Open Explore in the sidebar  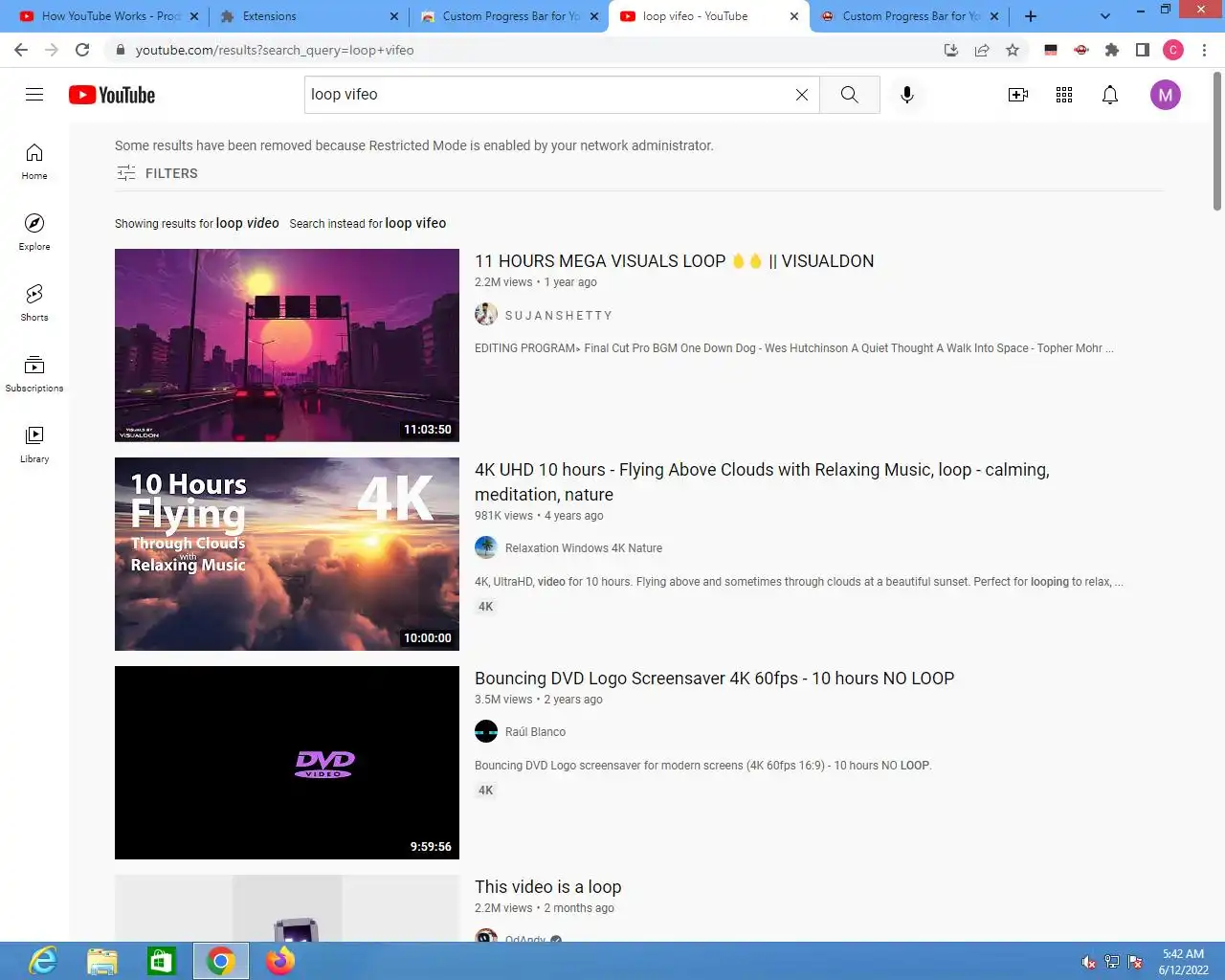pos(34,233)
